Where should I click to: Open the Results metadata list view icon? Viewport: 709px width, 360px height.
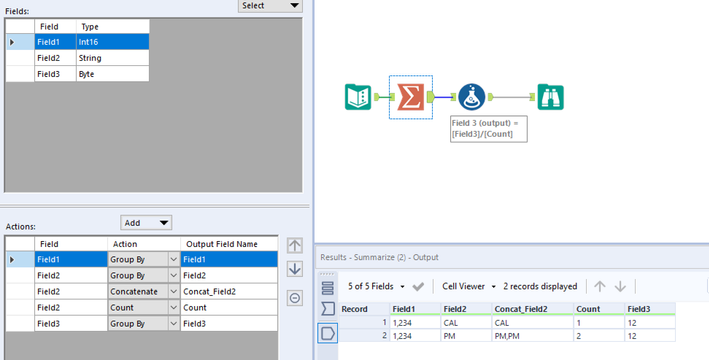[327, 288]
